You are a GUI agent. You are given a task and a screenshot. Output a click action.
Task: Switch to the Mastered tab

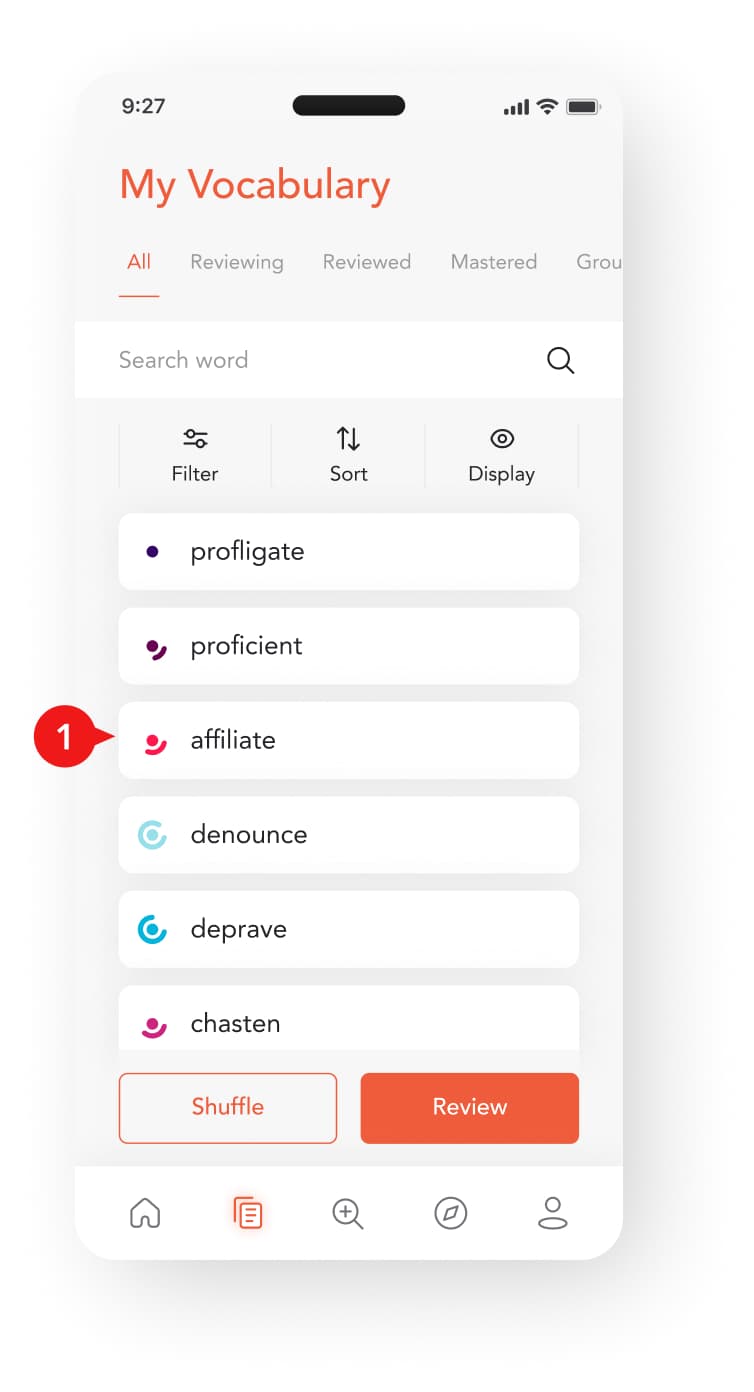(493, 262)
